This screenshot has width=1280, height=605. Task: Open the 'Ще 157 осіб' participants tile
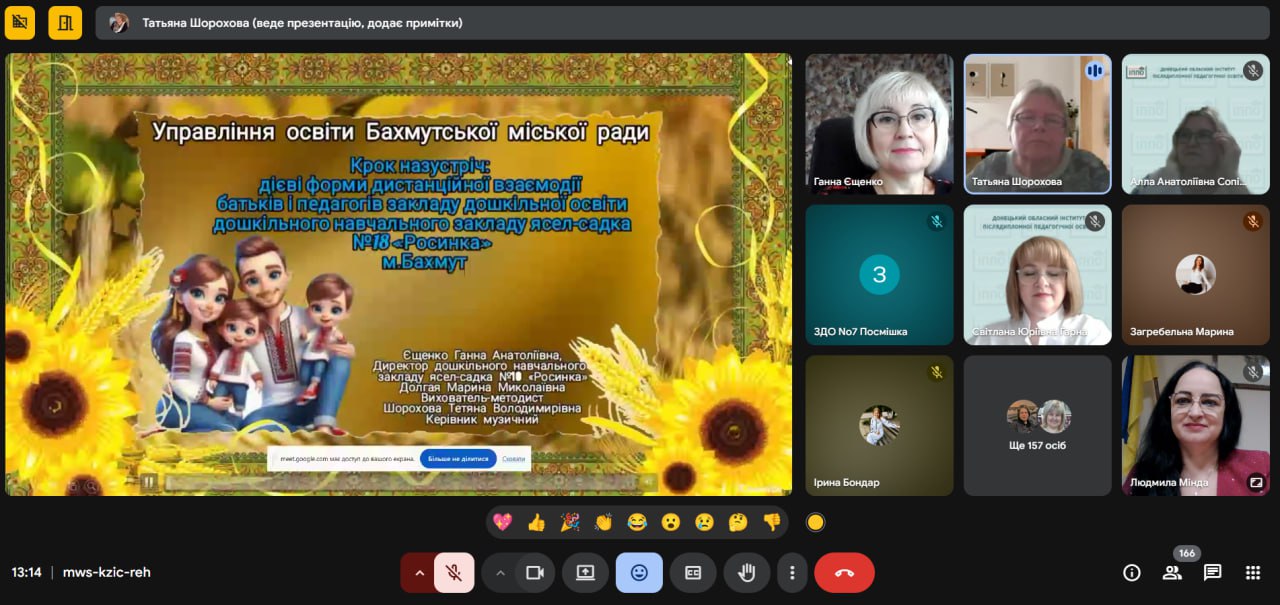1037,425
